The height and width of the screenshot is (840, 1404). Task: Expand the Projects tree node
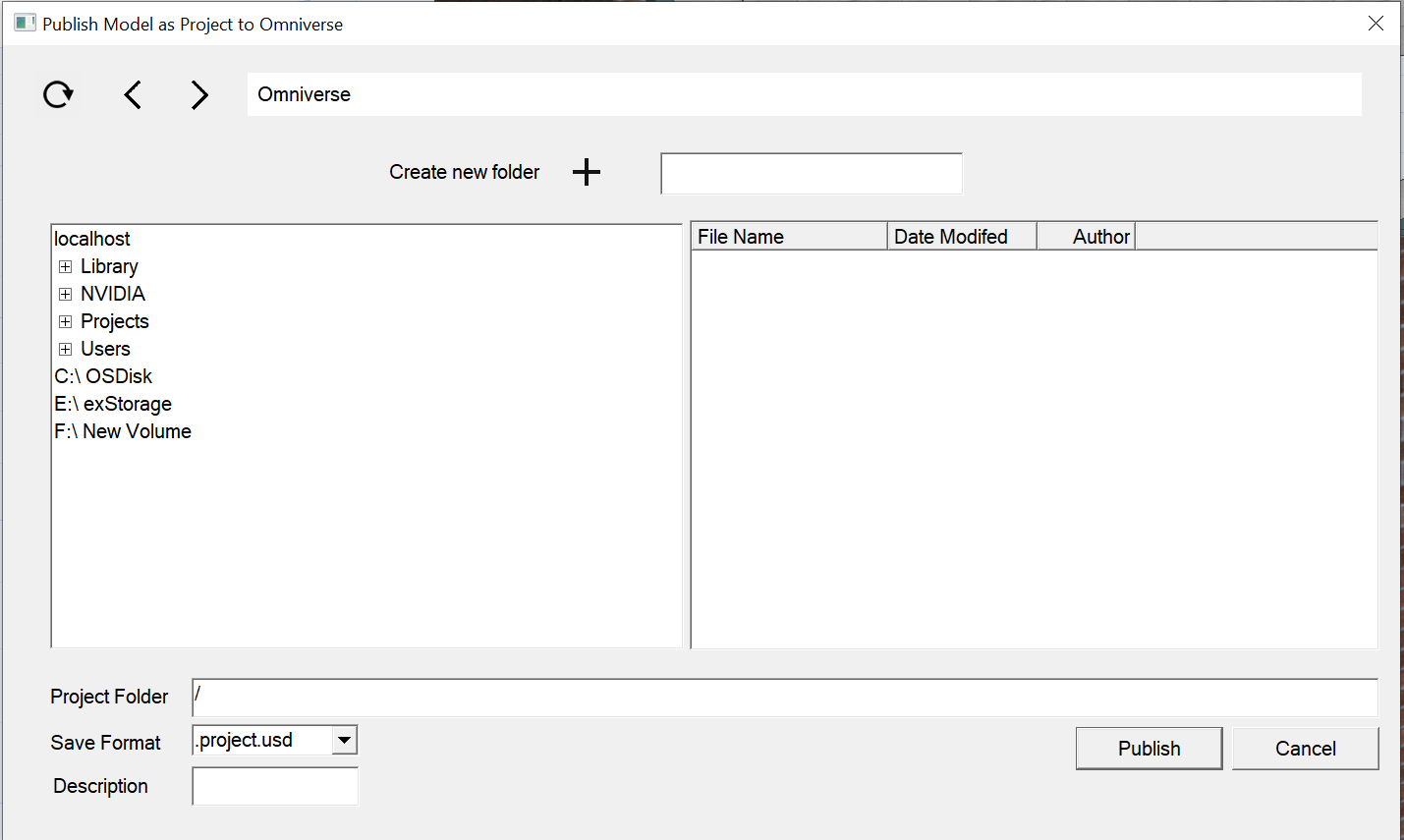[x=65, y=321]
